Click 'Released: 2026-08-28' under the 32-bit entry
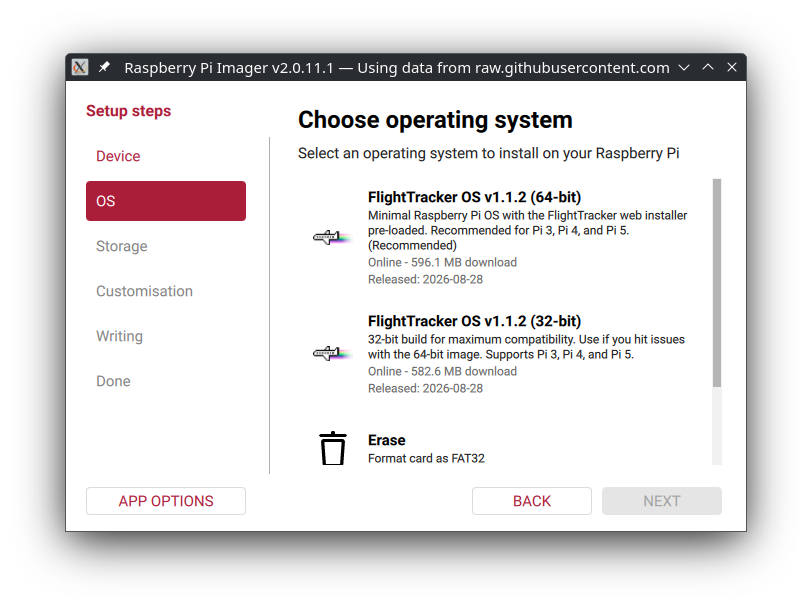This screenshot has width=812, height=609. point(425,388)
